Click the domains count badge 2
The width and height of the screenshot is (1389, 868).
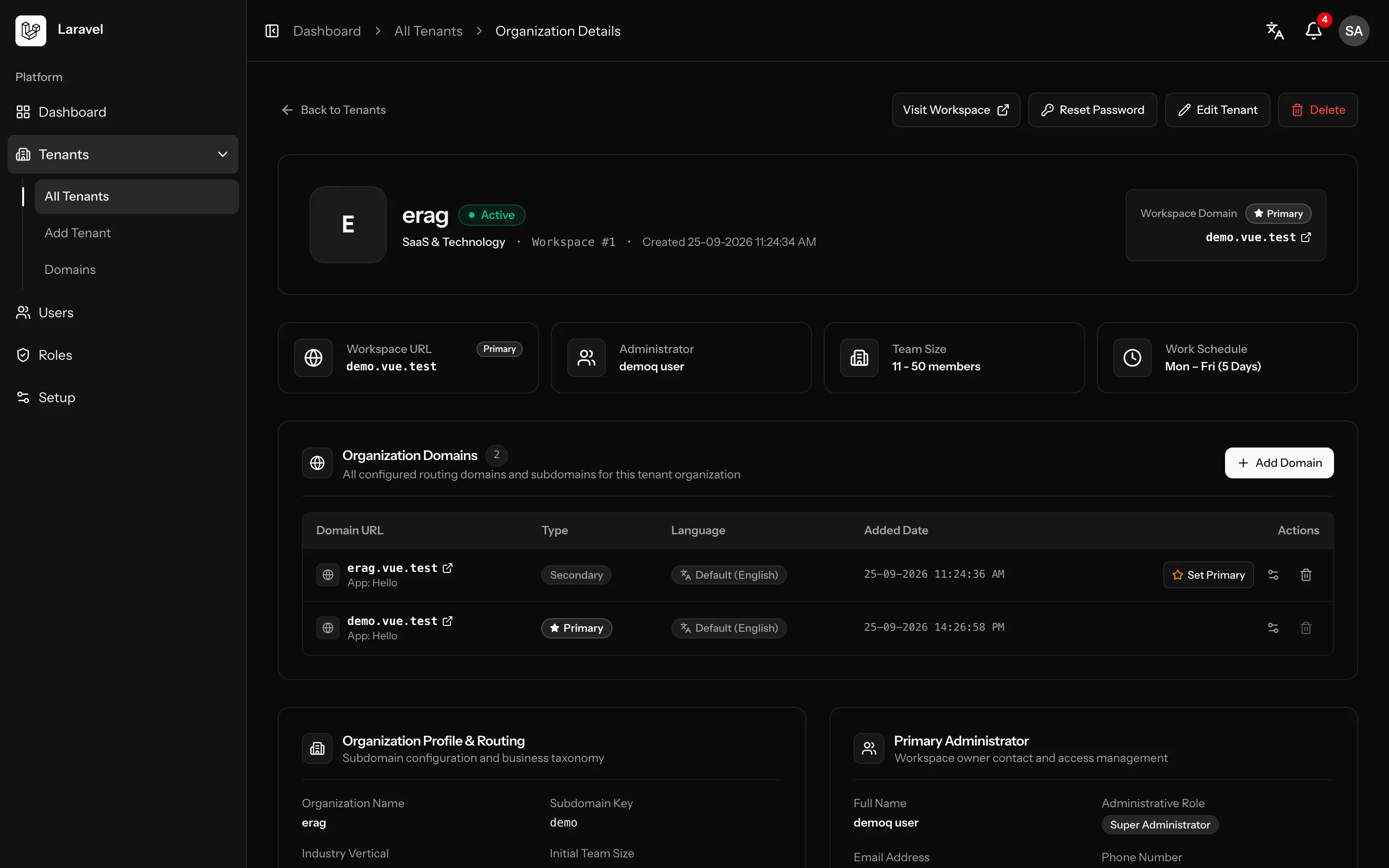pos(496,455)
